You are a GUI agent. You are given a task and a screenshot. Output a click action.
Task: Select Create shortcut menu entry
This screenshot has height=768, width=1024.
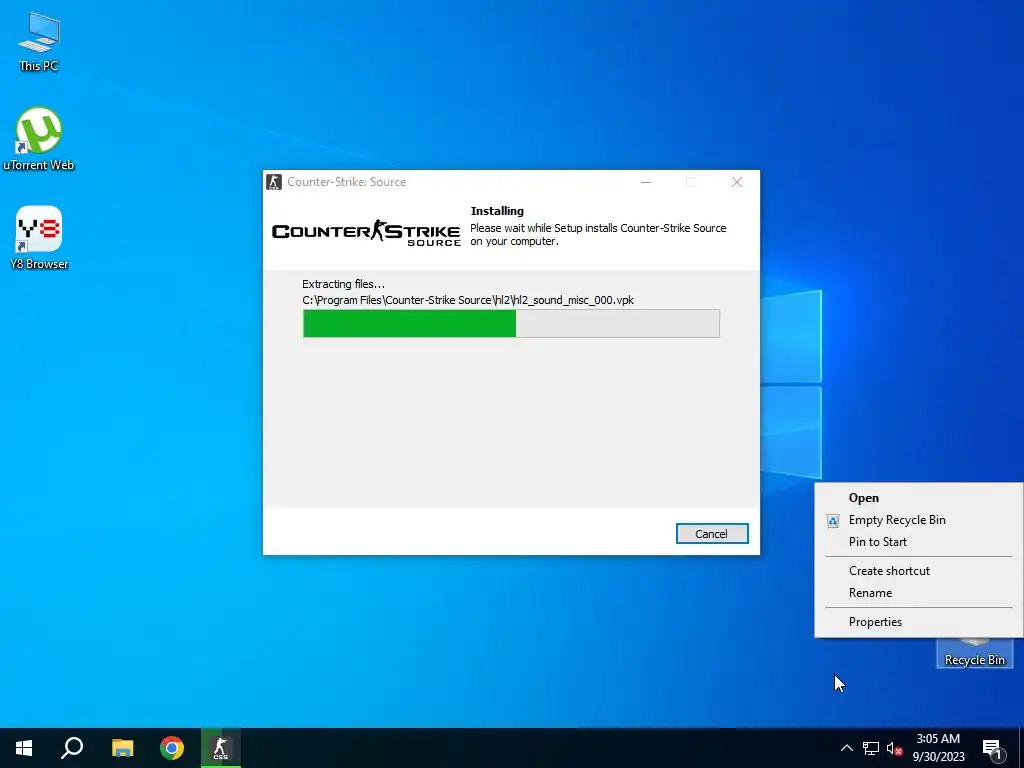click(x=918, y=571)
